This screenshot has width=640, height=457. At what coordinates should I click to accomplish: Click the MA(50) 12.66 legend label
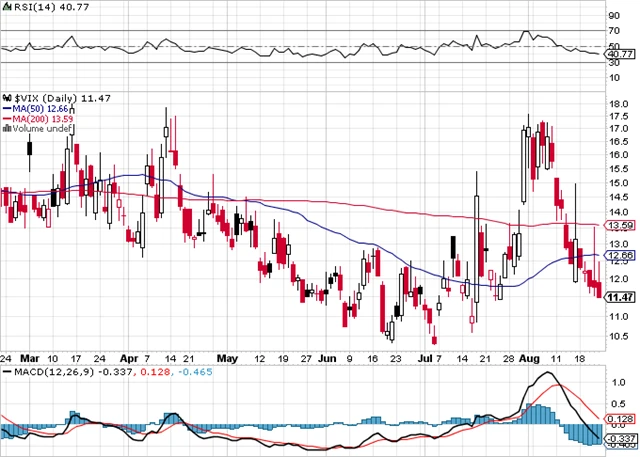(x=41, y=109)
